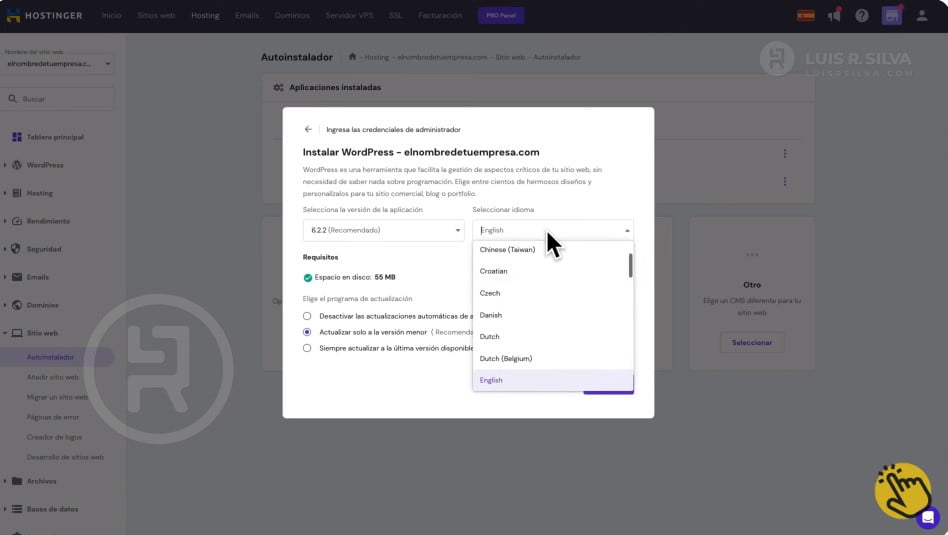Choose Chinese (Taiwan) from language list
This screenshot has width=948, height=535.
(553, 250)
